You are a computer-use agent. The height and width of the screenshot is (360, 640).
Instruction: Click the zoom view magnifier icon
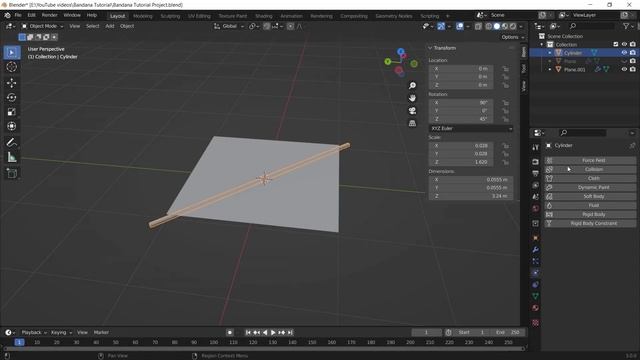pos(412,85)
